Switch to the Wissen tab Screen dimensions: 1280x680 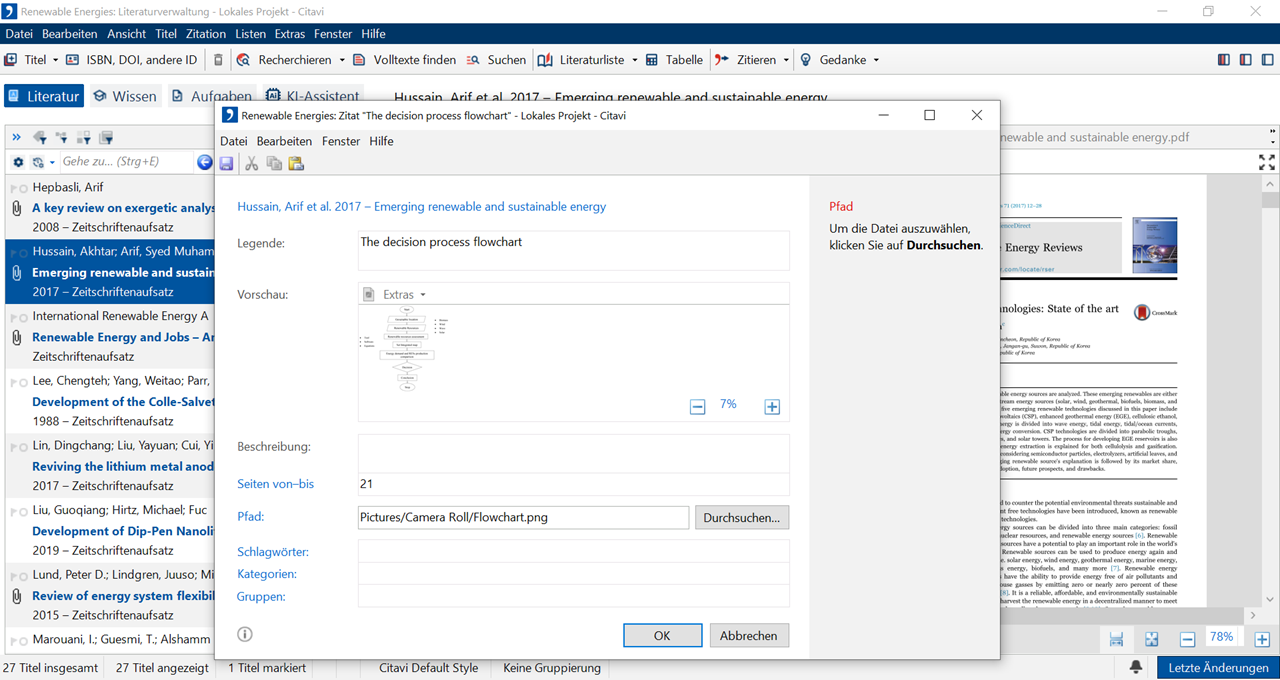point(125,96)
